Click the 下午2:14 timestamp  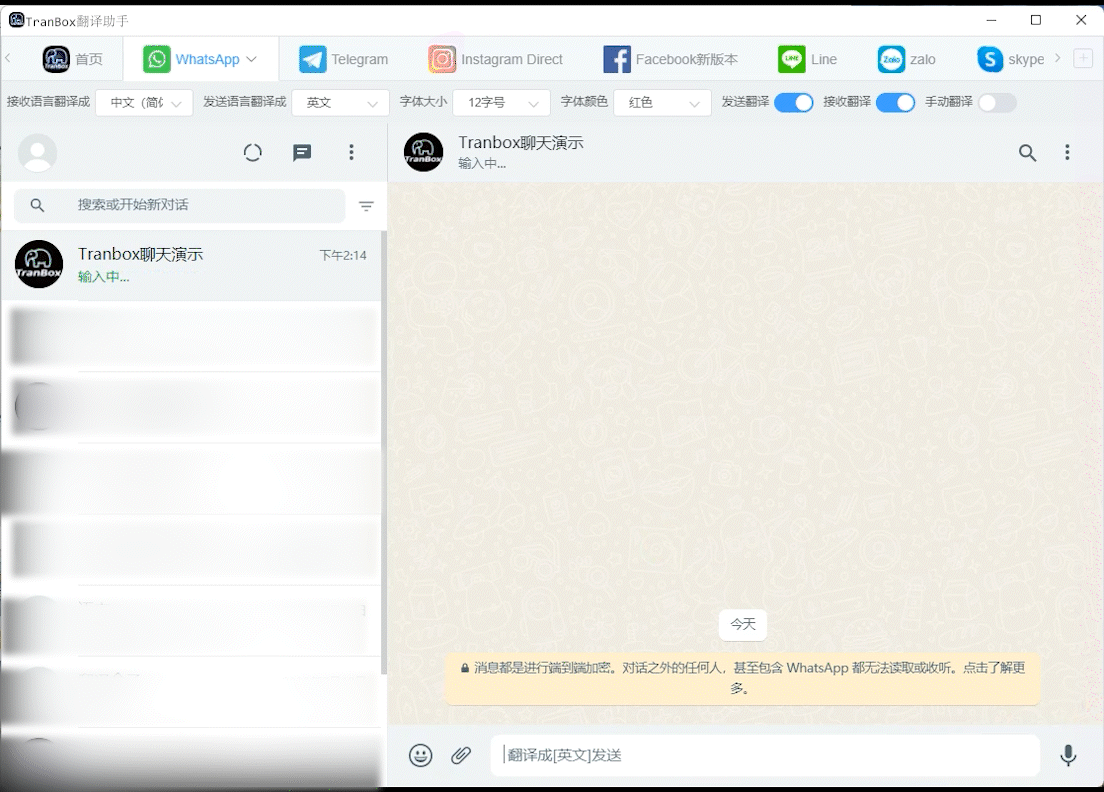343,256
